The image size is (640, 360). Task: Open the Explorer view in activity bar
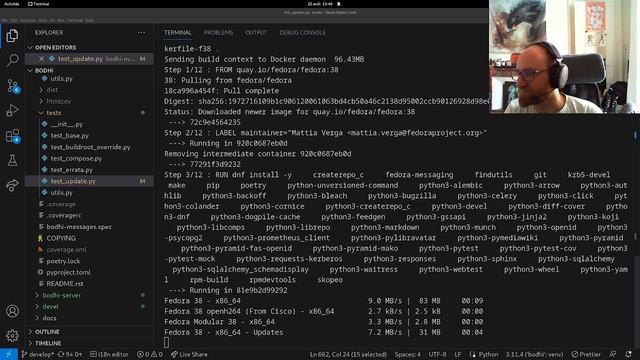(12, 36)
